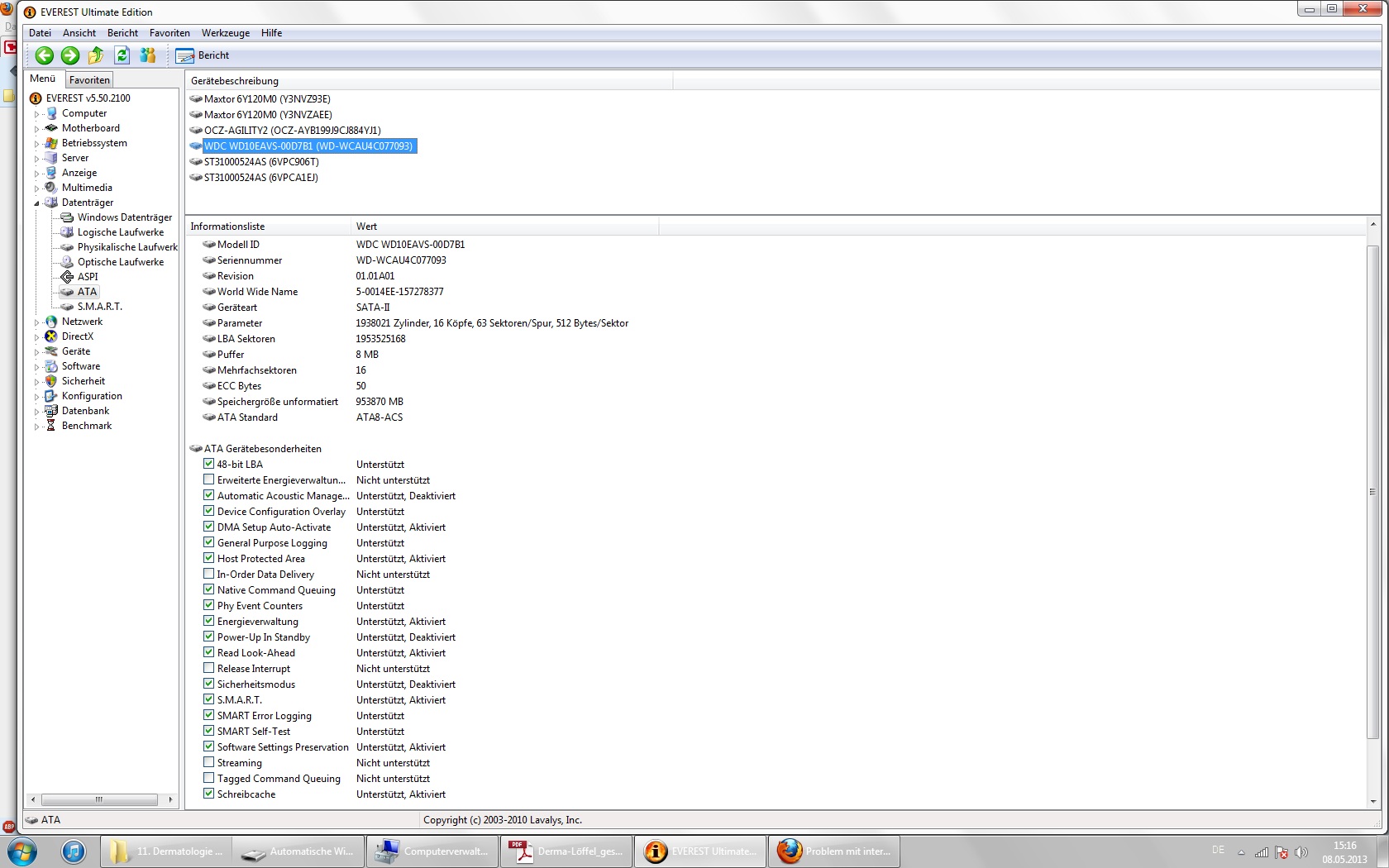Click the Erweiterte Energieverwaltung checkbox
Viewport: 1389px width, 868px height.
point(209,479)
